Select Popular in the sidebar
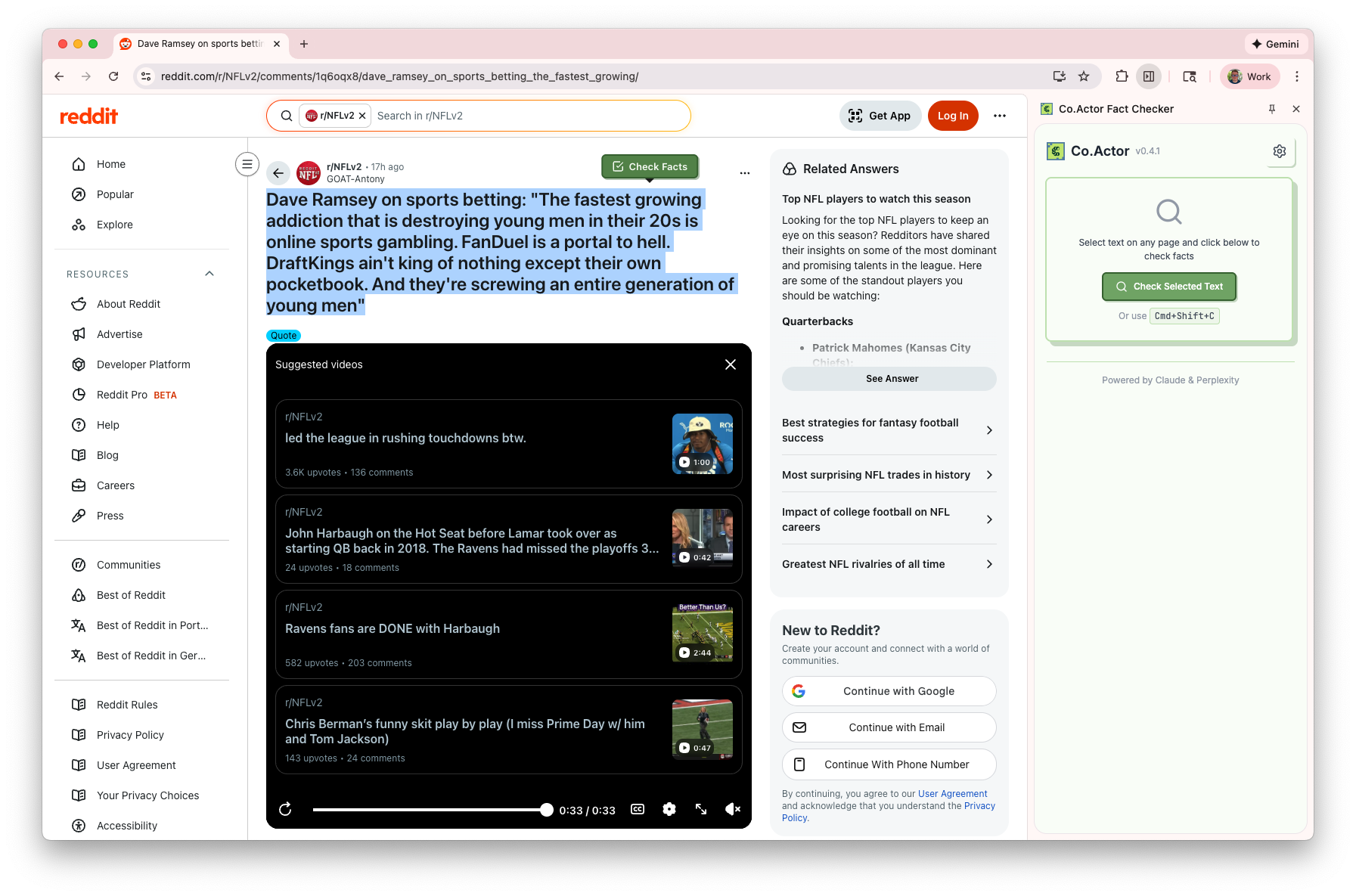 (x=114, y=194)
